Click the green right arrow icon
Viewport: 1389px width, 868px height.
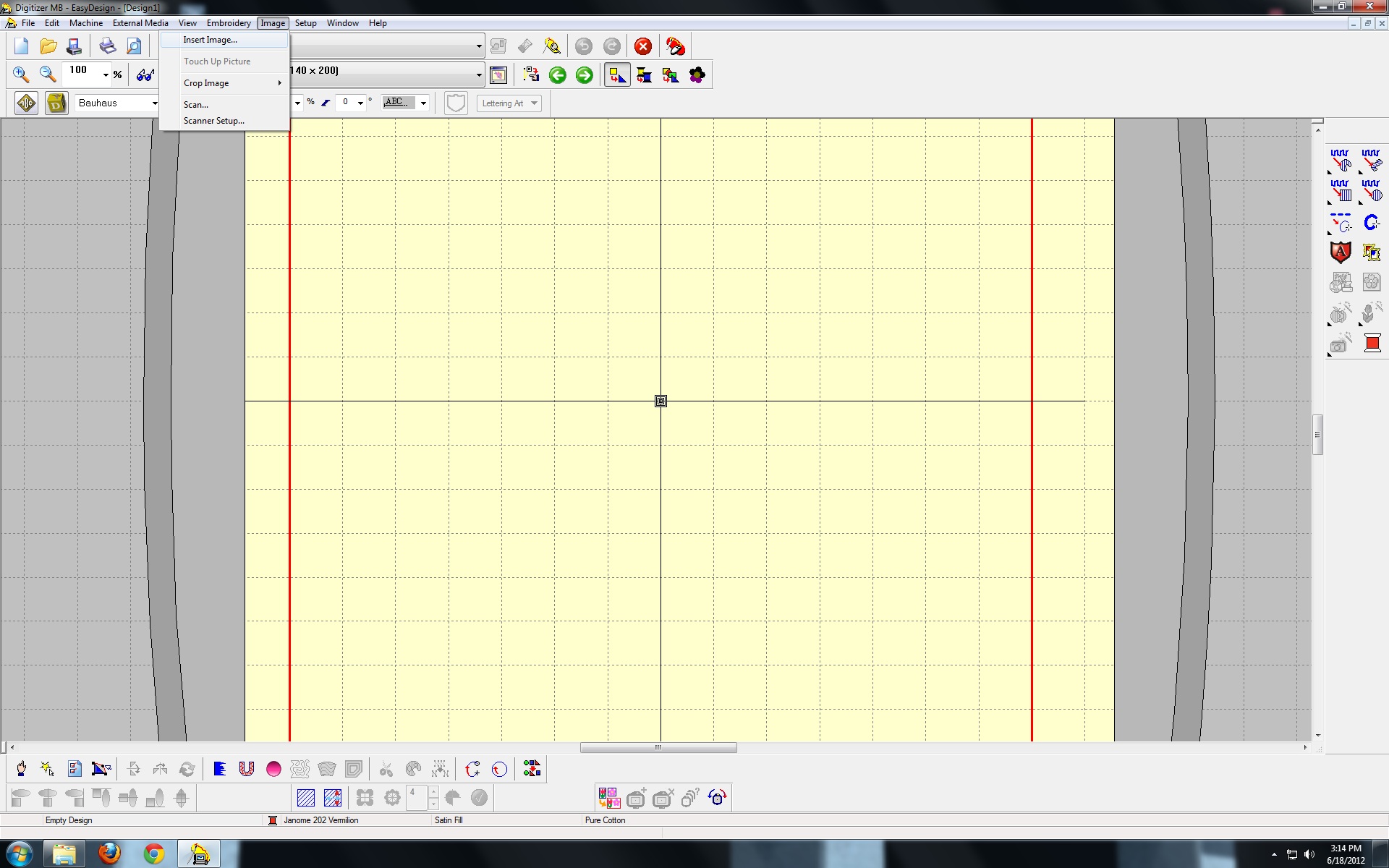[x=585, y=75]
